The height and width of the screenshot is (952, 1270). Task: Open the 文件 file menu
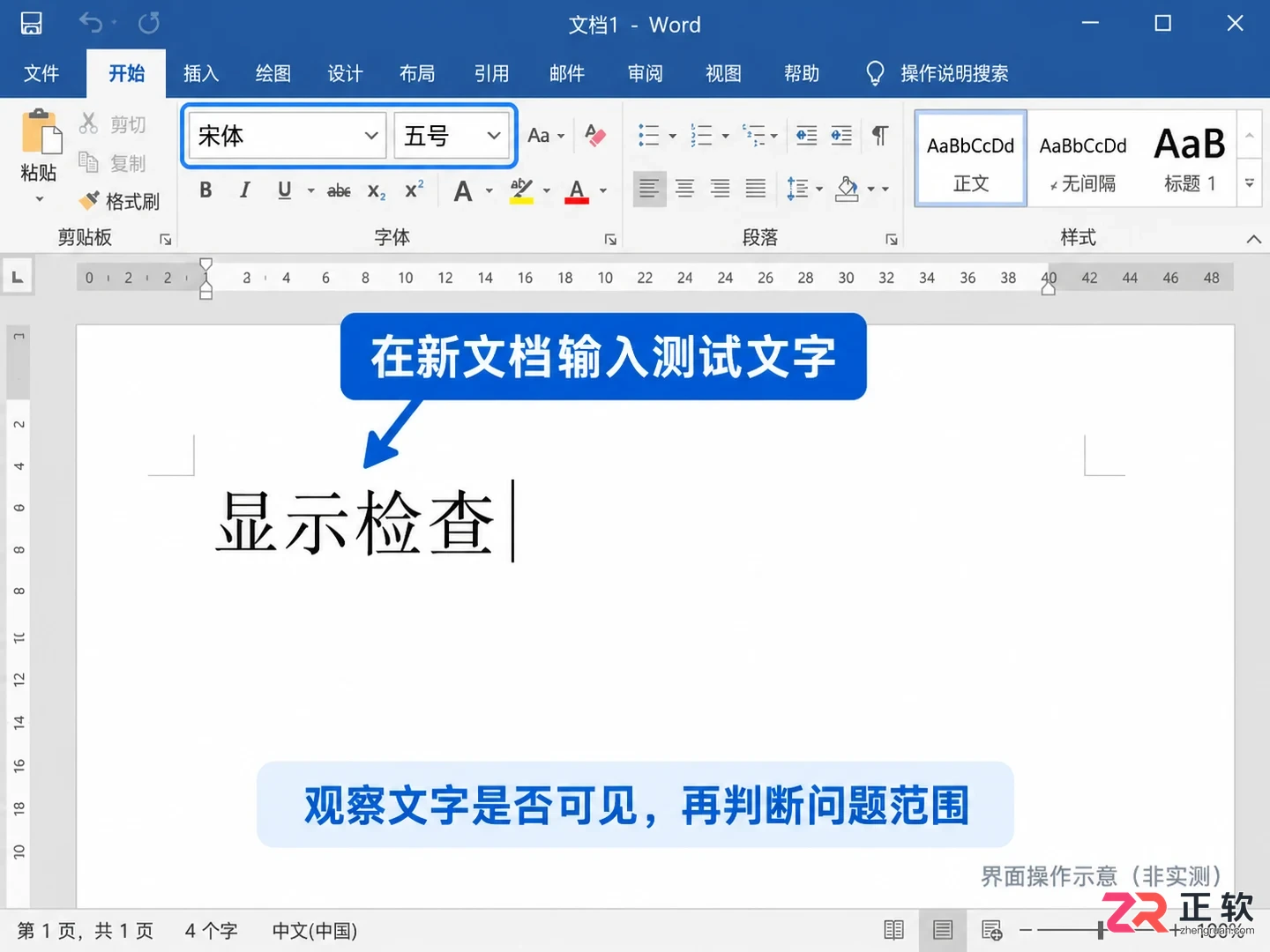41,73
